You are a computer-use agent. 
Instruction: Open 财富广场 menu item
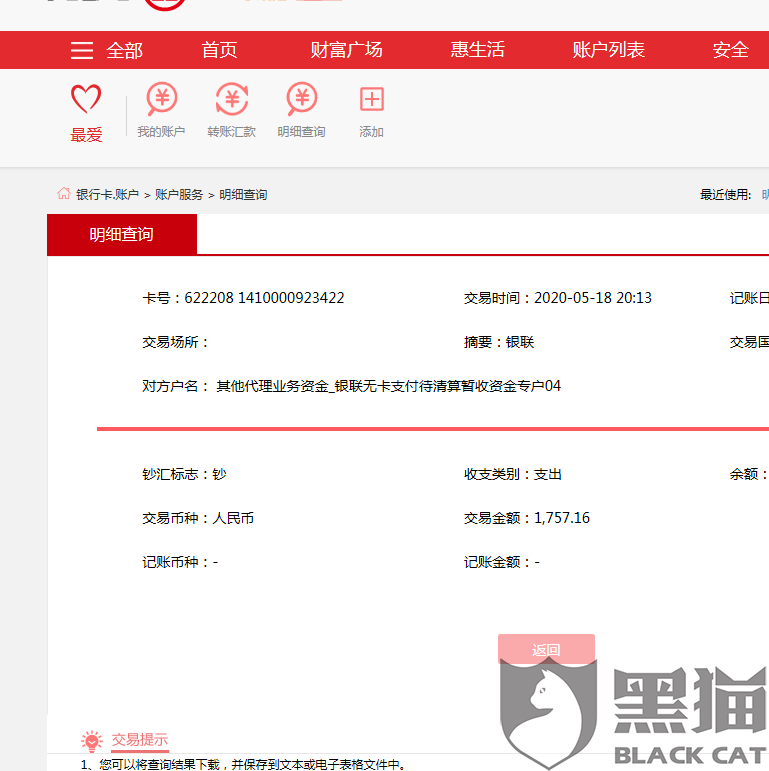coord(346,50)
